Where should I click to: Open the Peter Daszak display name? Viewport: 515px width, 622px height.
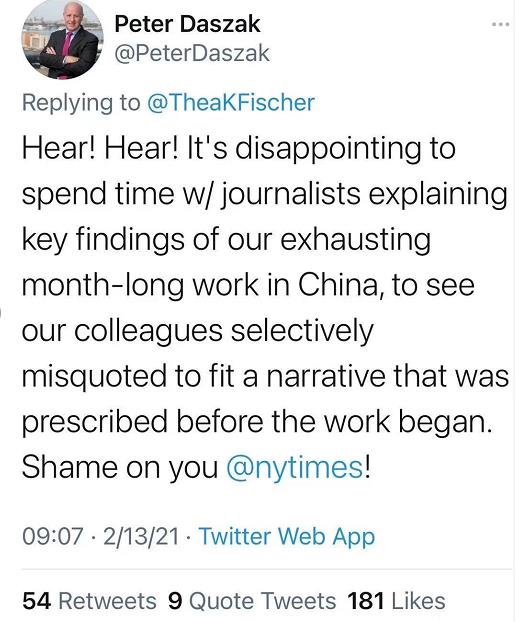tap(187, 24)
